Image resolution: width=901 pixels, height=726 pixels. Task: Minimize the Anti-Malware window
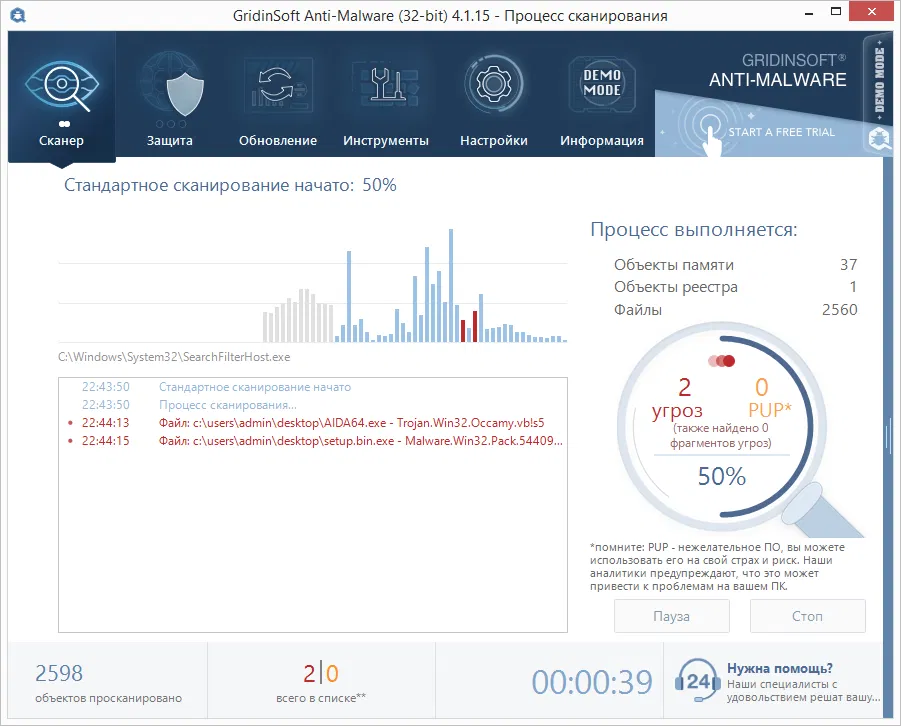point(809,13)
